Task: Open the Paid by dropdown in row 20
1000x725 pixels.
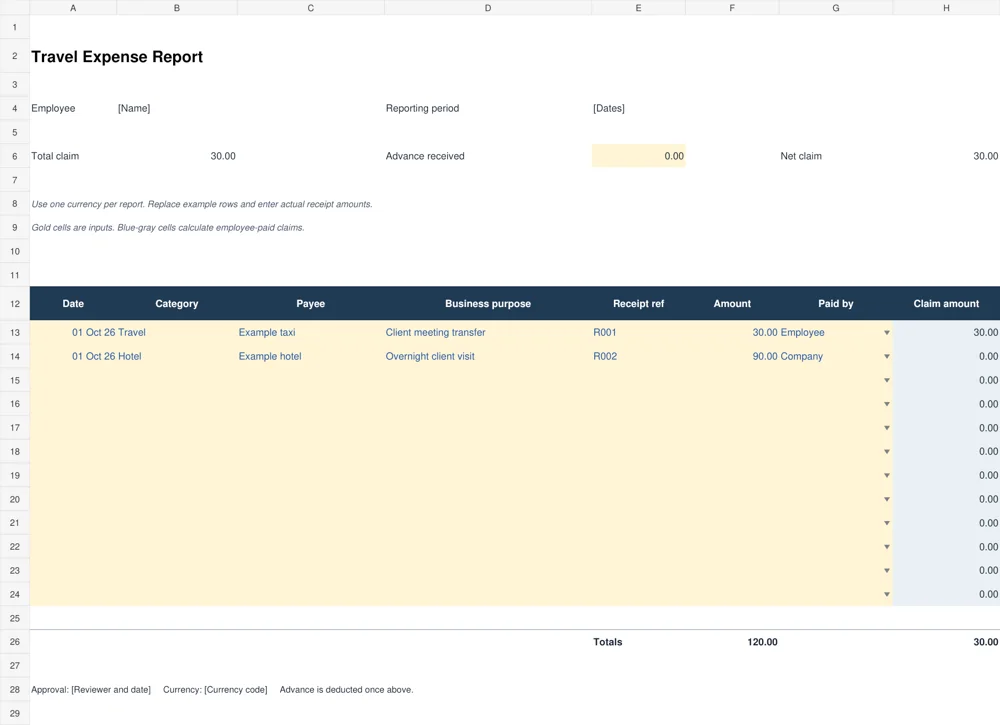Action: pos(886,499)
